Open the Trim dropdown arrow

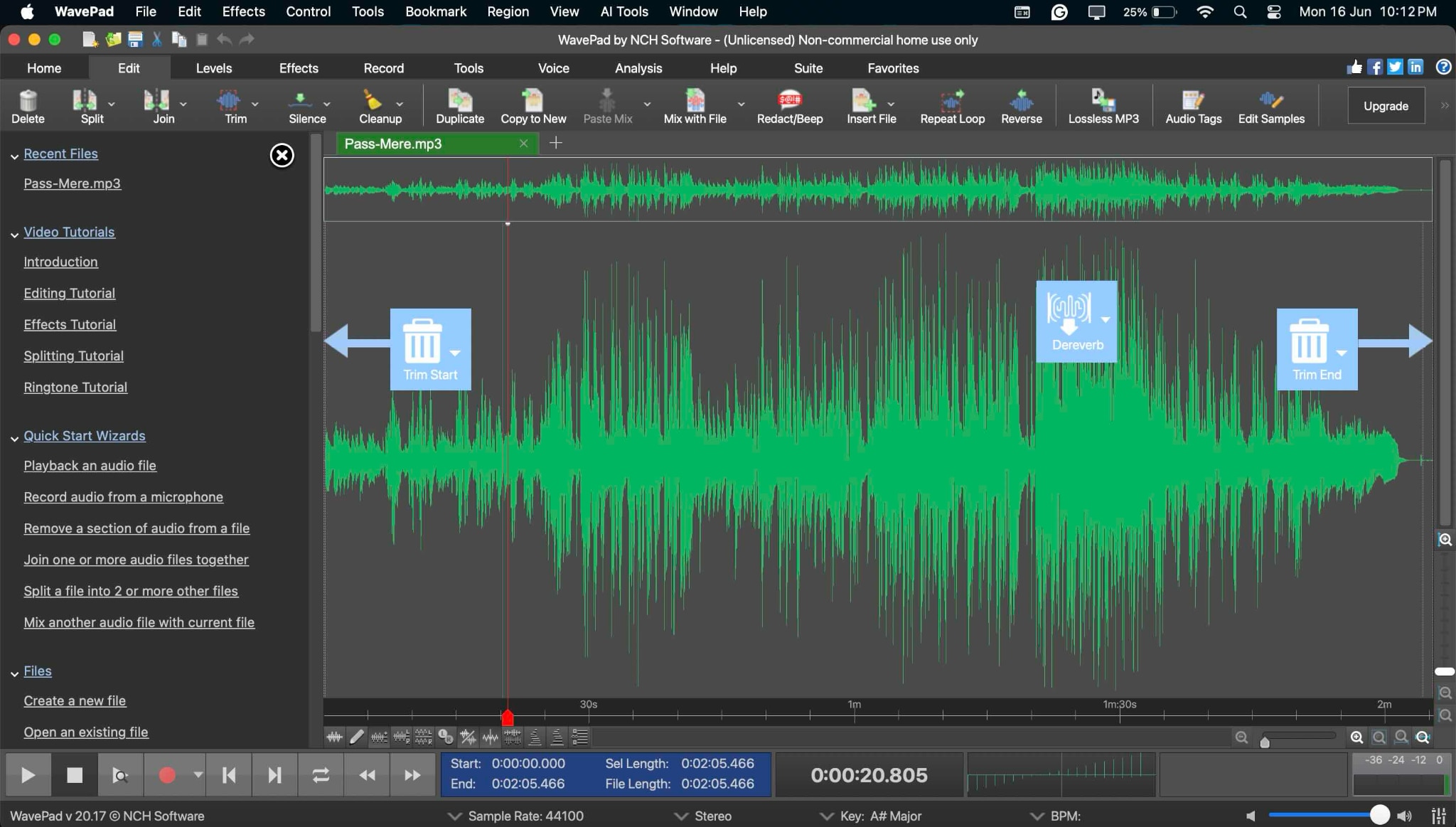(255, 104)
